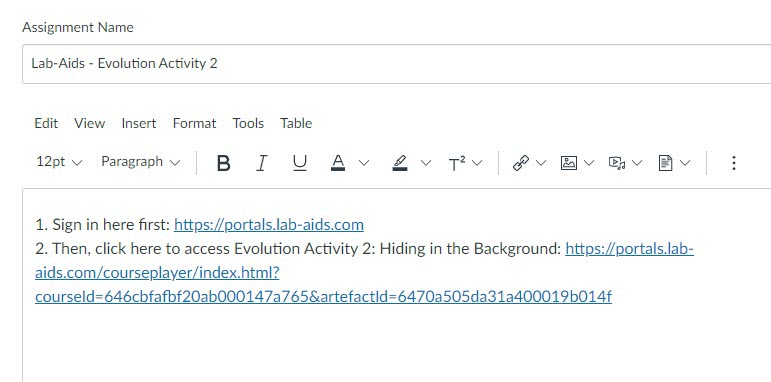771x382 pixels.
Task: Apply background highlight color with the marker icon
Action: click(400, 163)
